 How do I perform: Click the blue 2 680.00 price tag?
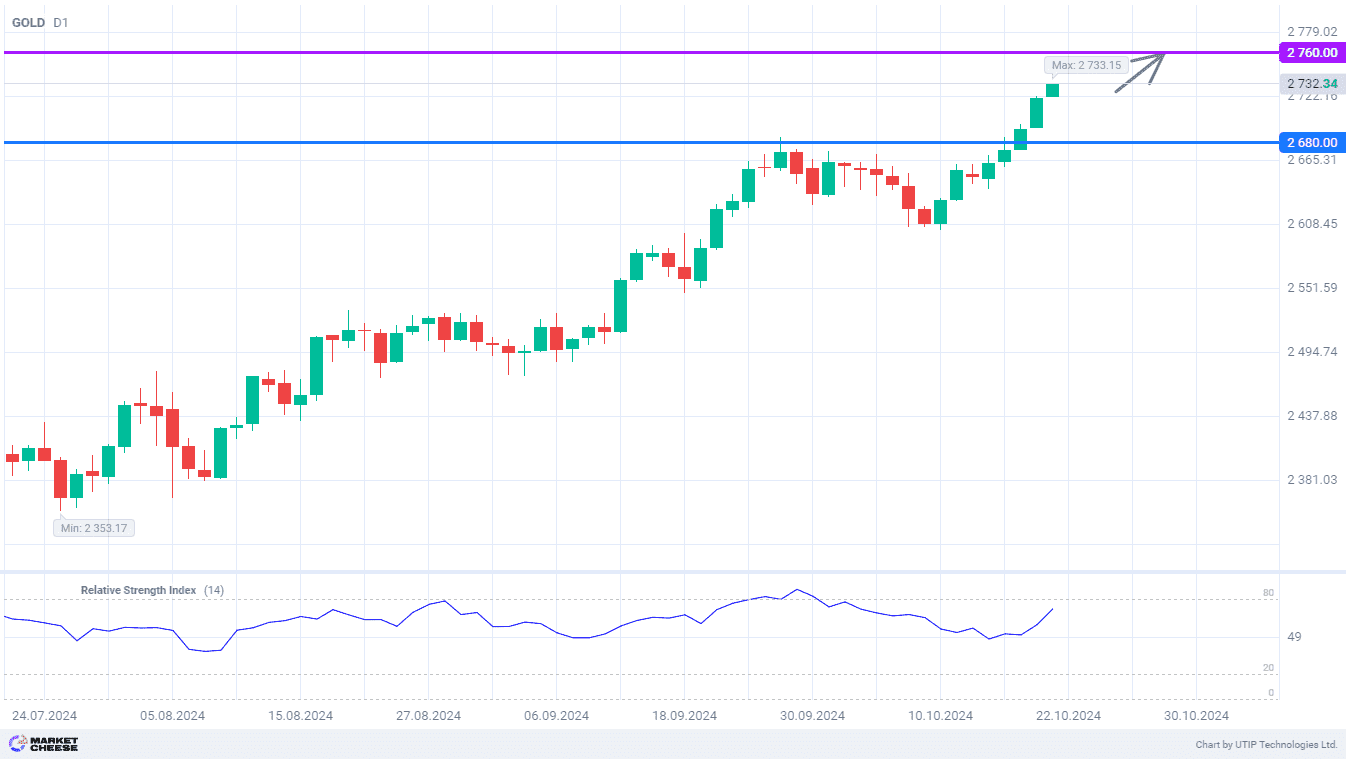[1312, 143]
